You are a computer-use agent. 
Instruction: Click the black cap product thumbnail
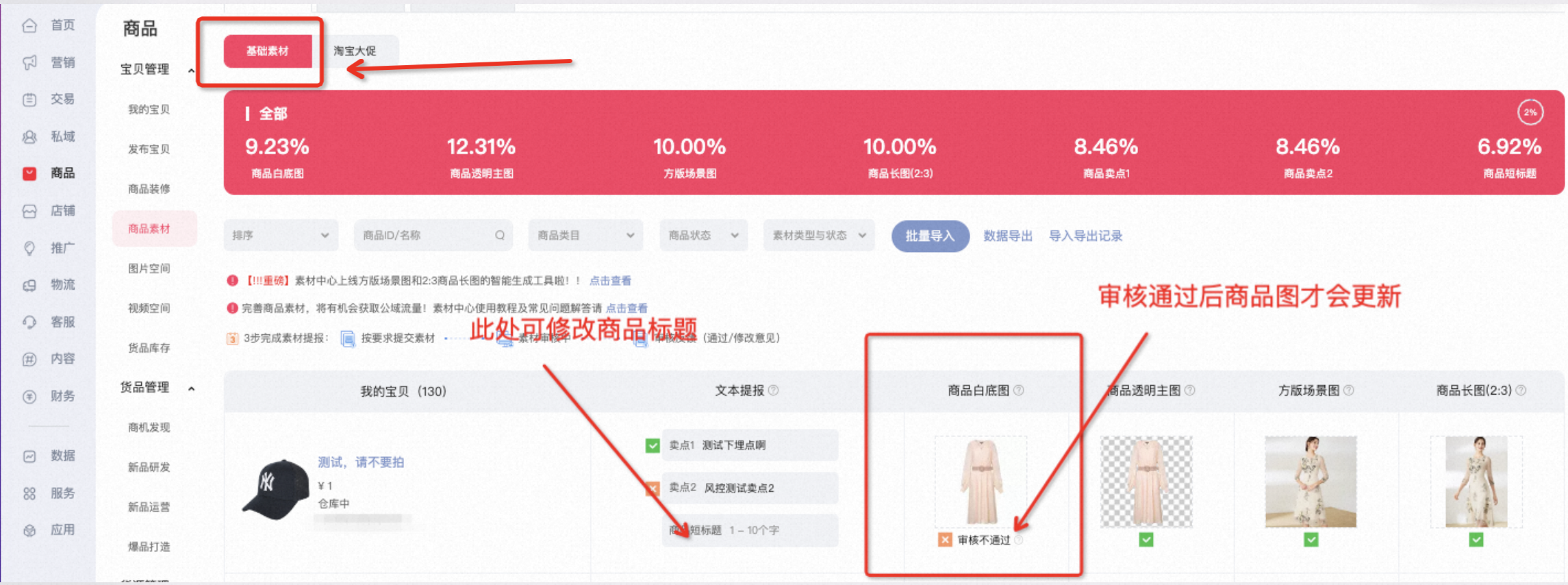pos(276,489)
